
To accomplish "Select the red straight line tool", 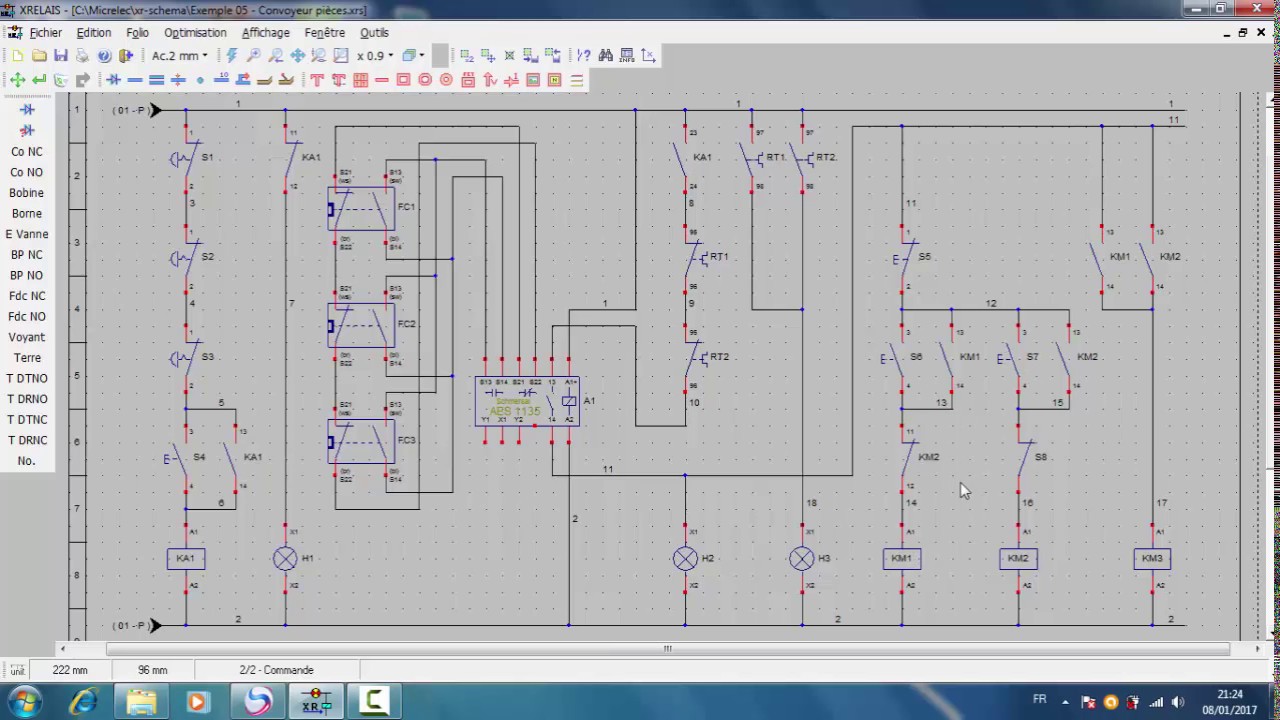I will click(x=381, y=80).
